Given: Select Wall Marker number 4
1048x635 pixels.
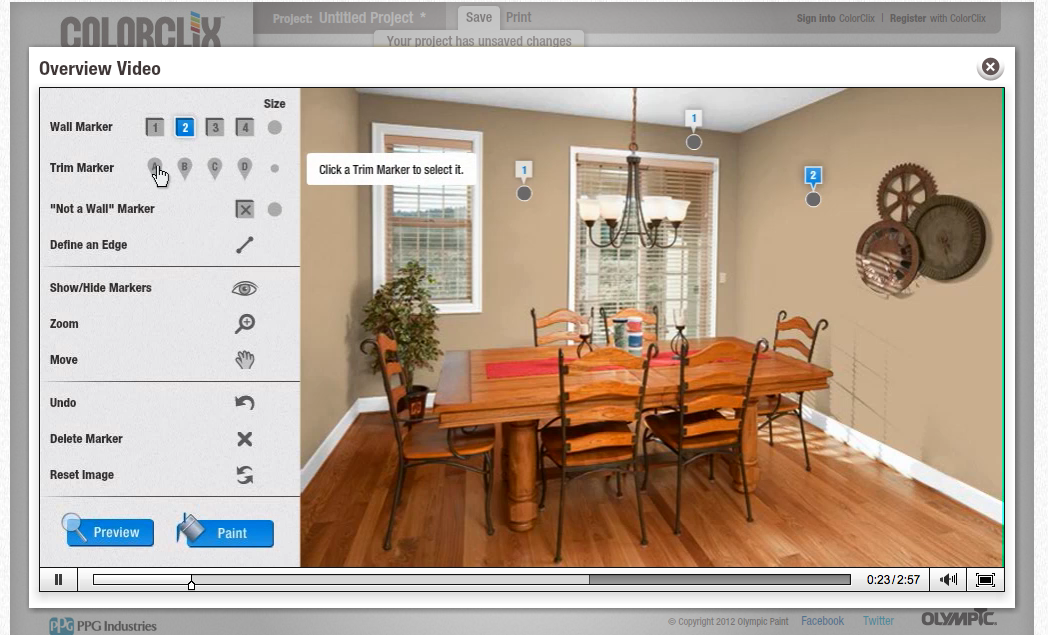Looking at the screenshot, I should (245, 127).
